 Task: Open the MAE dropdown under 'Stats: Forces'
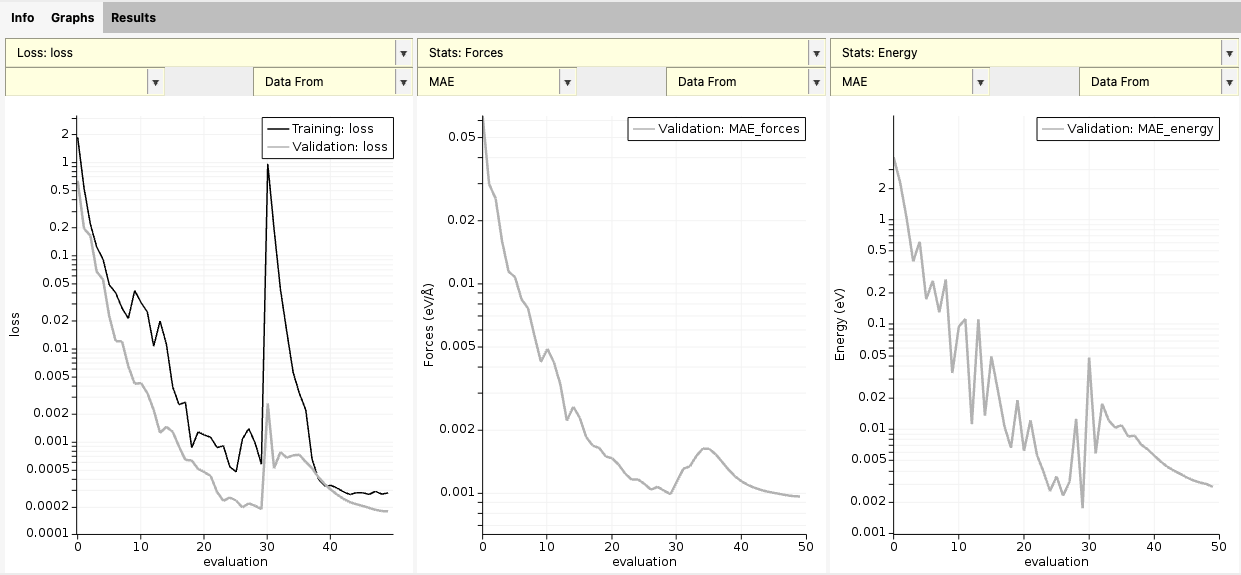(x=497, y=82)
